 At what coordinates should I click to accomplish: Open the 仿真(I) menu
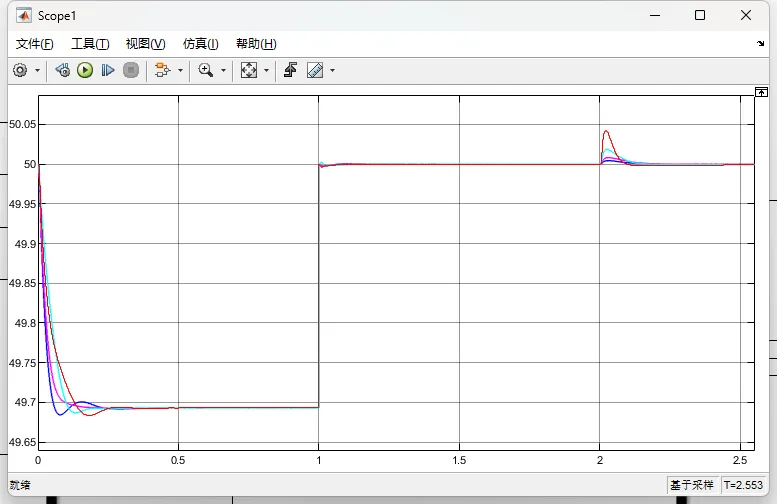pyautogui.click(x=201, y=44)
